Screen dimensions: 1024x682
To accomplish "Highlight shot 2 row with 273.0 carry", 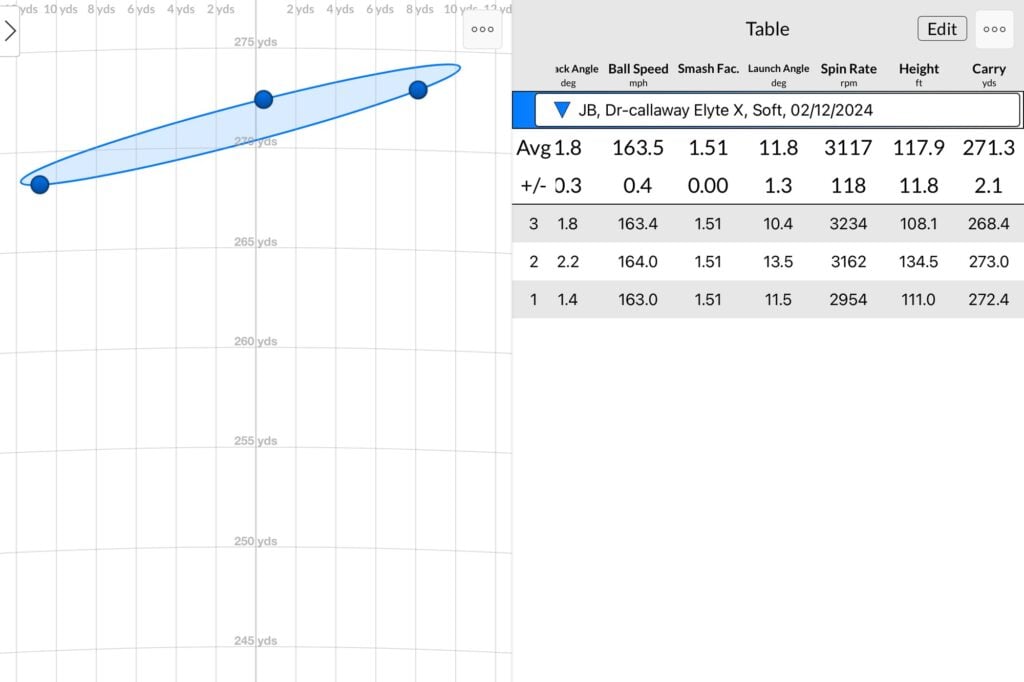I will pos(767,262).
